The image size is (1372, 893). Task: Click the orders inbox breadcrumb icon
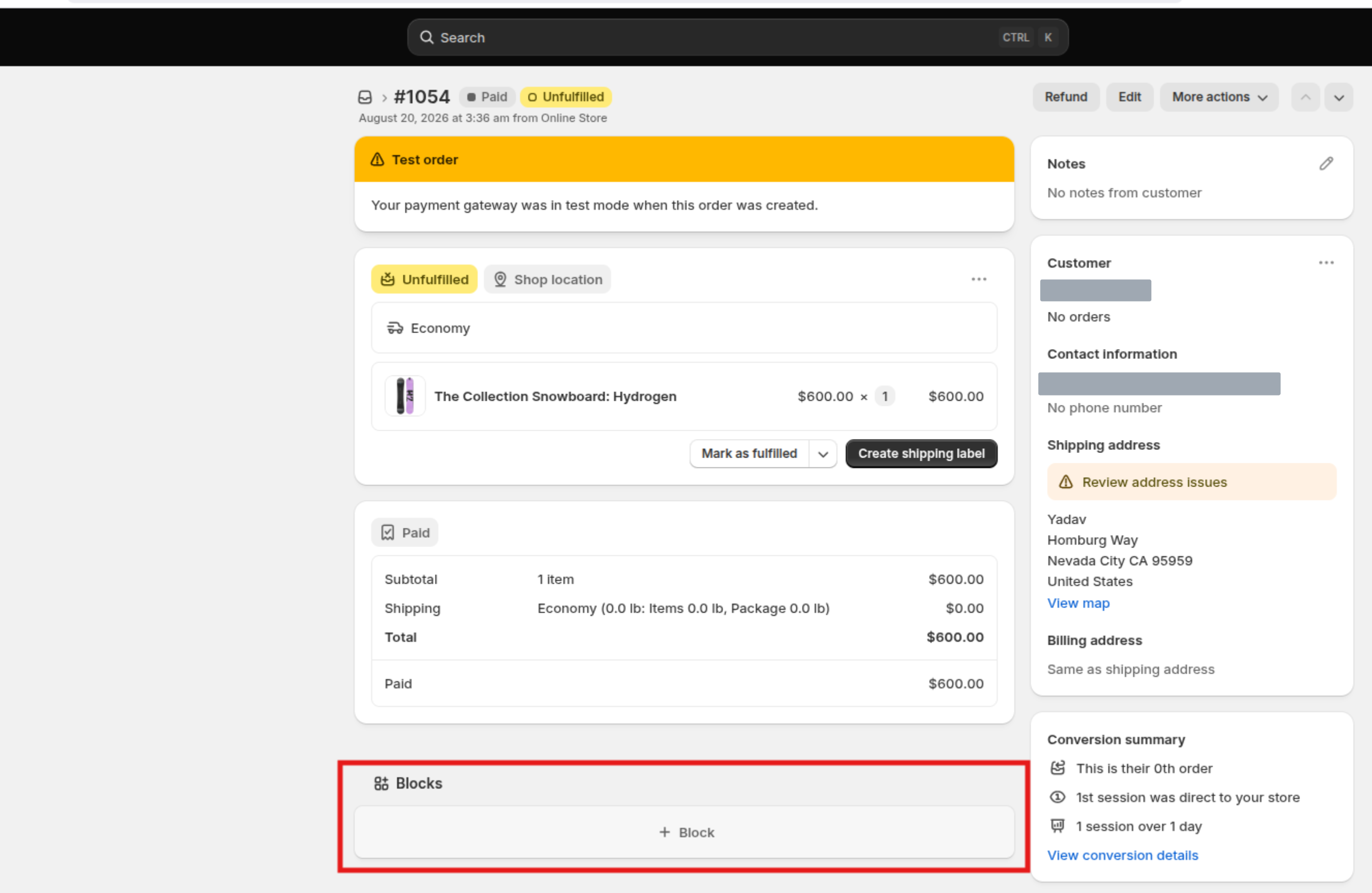point(364,97)
